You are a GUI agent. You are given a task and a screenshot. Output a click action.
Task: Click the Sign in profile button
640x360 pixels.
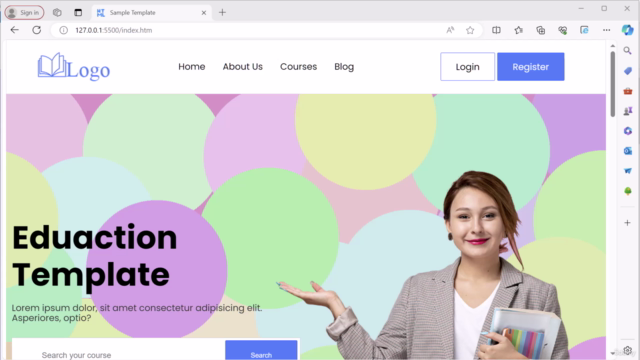click(24, 13)
